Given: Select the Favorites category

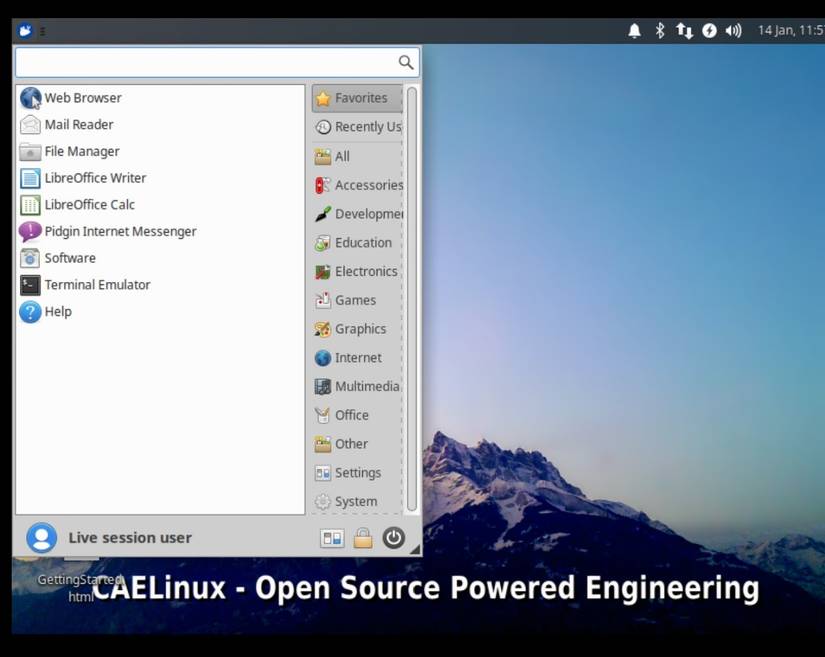Looking at the screenshot, I should click(357, 98).
